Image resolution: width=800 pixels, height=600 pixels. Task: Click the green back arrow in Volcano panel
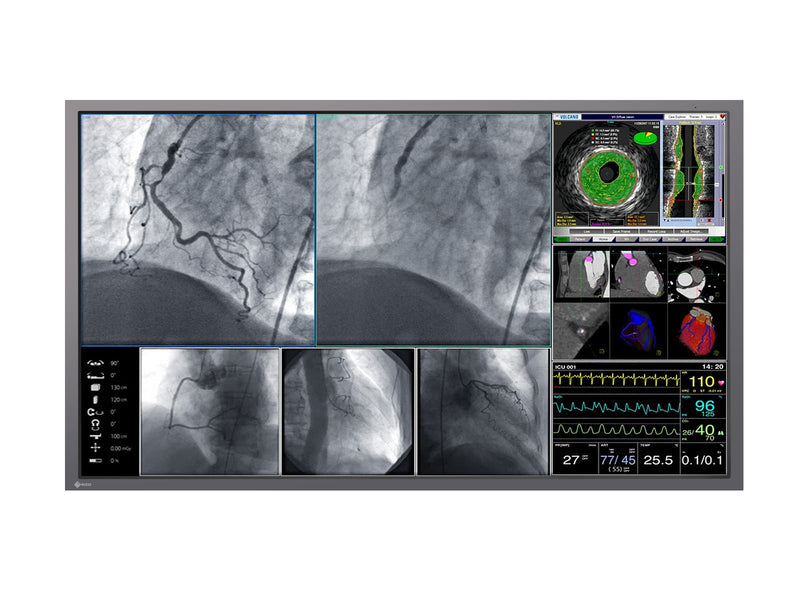[562, 239]
